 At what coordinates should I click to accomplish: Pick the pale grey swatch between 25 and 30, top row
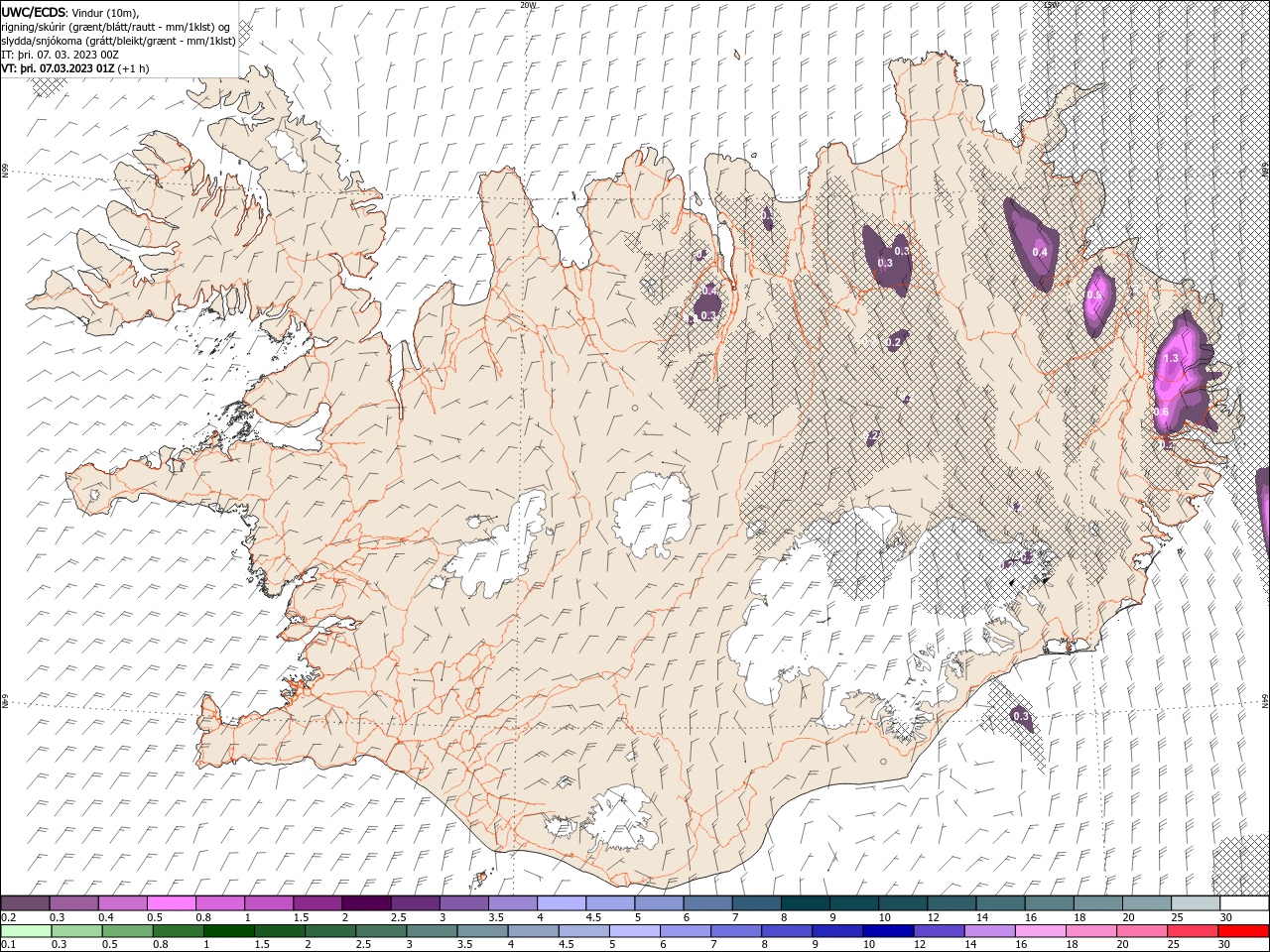[1196, 903]
